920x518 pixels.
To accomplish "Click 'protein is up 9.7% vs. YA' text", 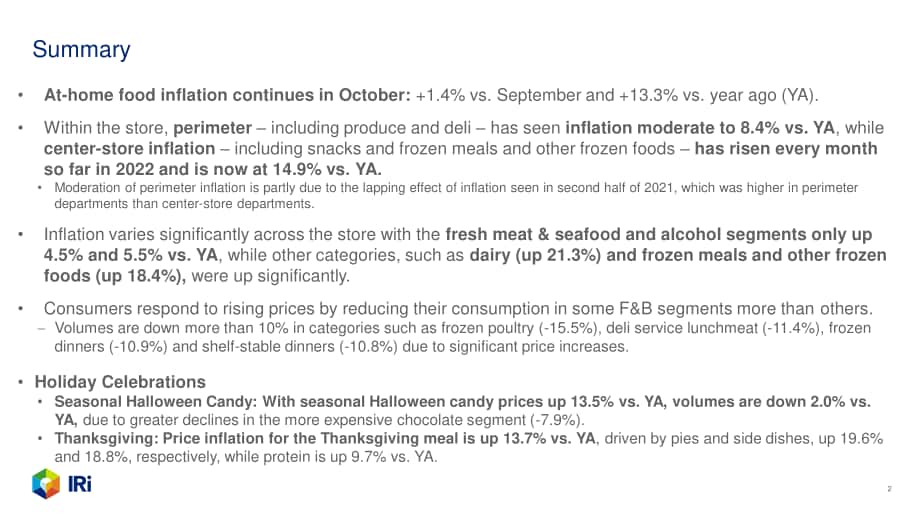I will 350,457.
